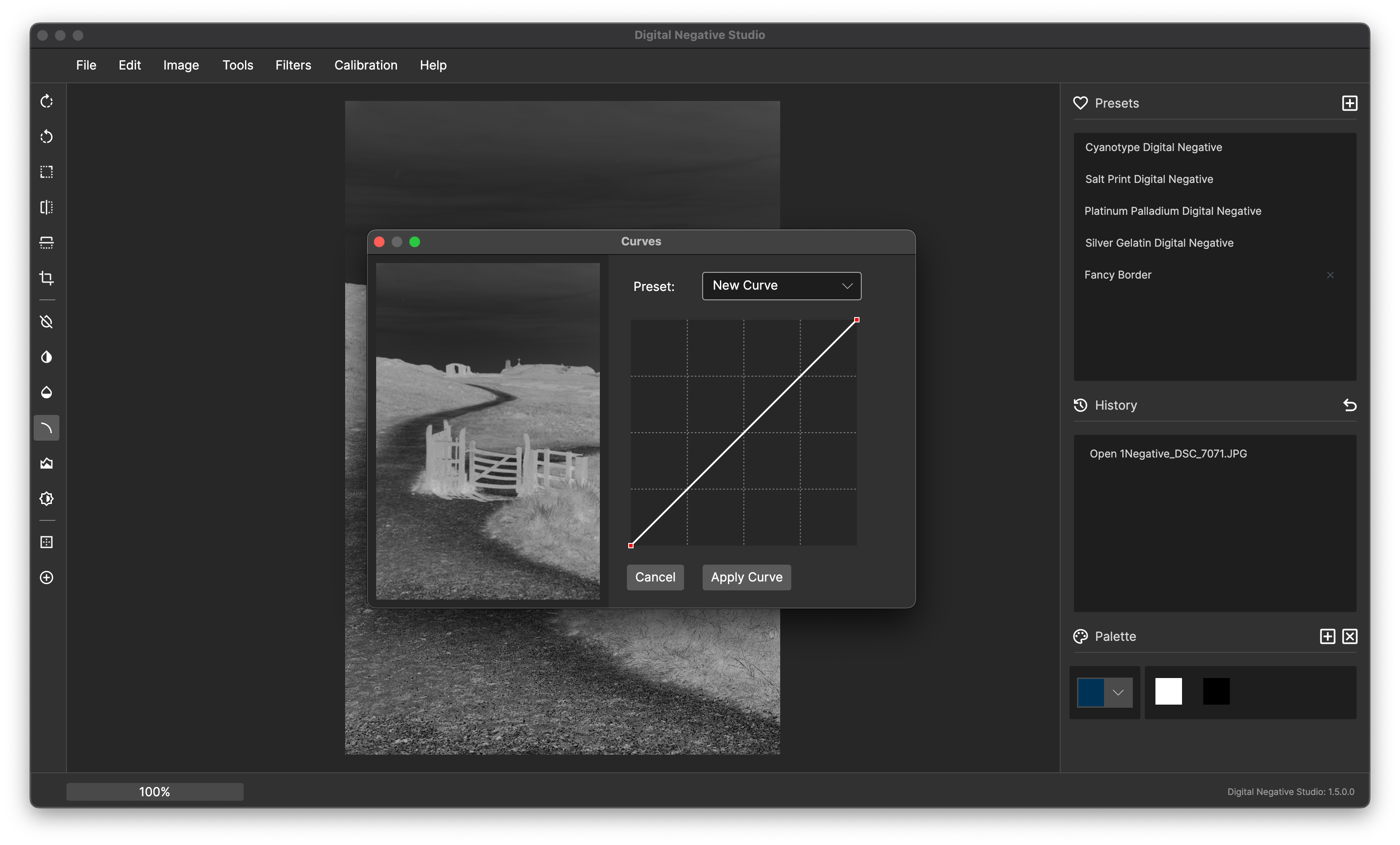
Task: Select the Crop tool
Action: (x=46, y=278)
